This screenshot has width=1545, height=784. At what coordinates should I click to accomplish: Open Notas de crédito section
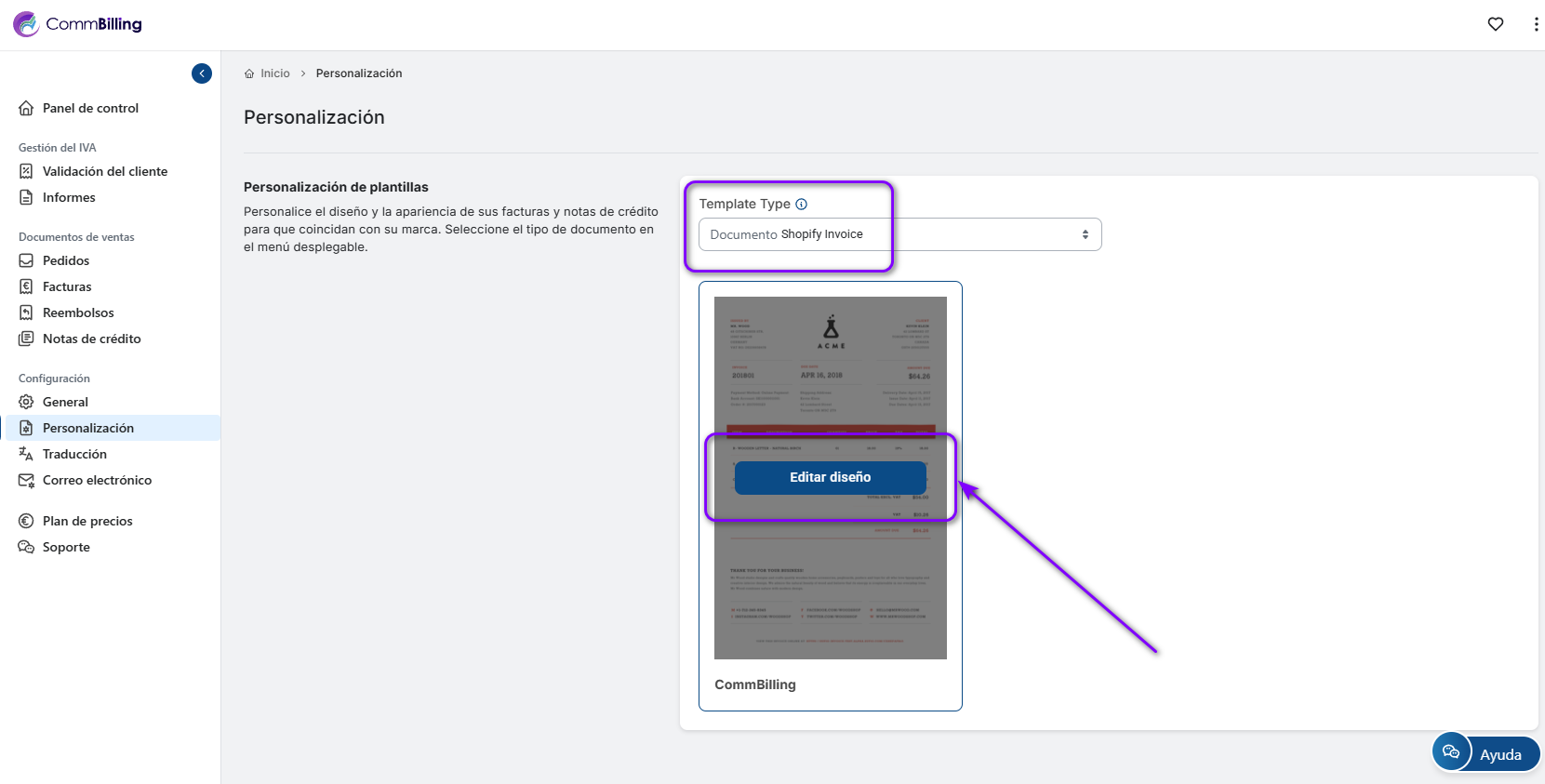coord(91,339)
